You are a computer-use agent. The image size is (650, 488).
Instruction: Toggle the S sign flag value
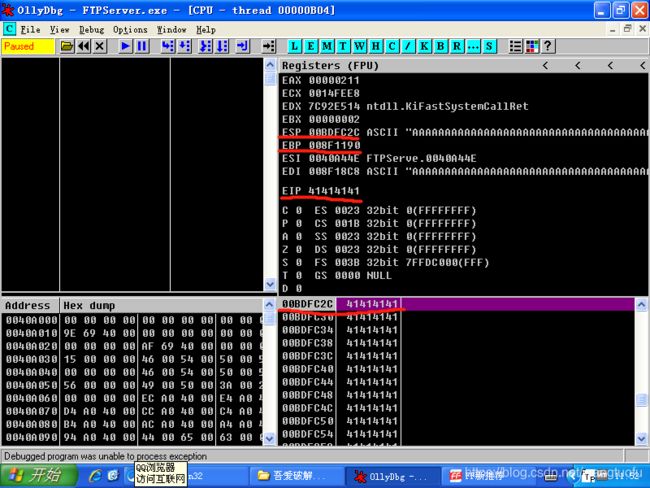299,262
